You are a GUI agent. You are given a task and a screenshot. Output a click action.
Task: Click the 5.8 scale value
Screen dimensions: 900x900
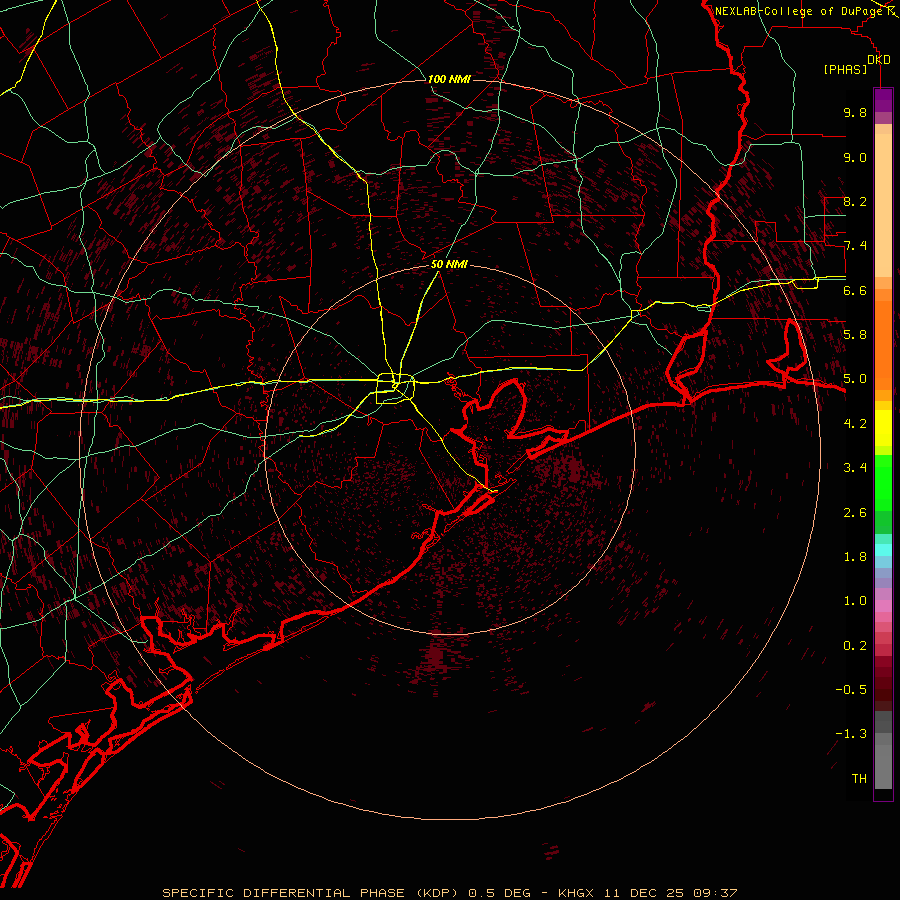pyautogui.click(x=855, y=335)
